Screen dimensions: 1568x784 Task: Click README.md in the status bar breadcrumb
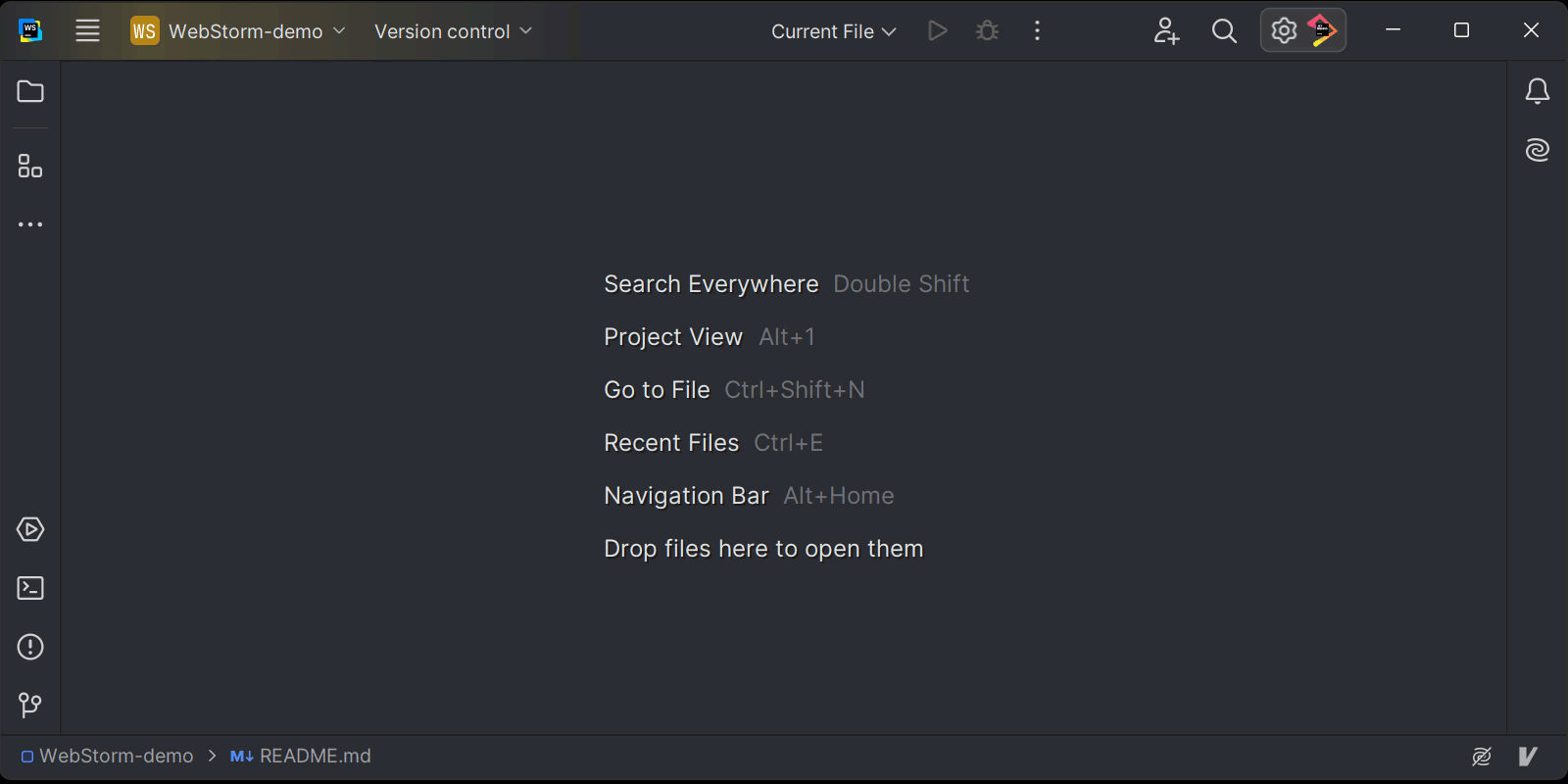pyautogui.click(x=311, y=756)
